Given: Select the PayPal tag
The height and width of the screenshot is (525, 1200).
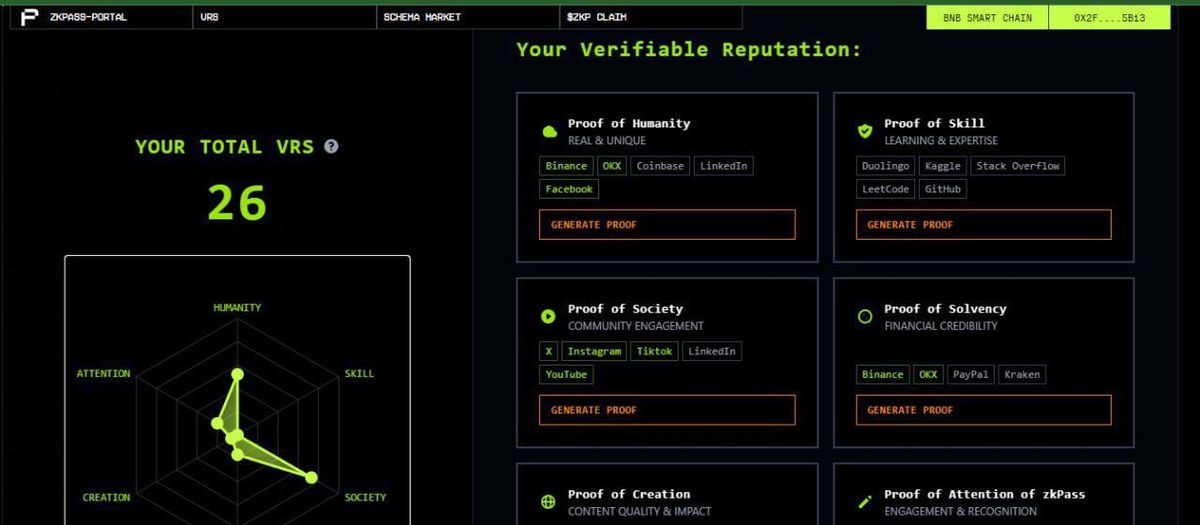Looking at the screenshot, I should (970, 374).
